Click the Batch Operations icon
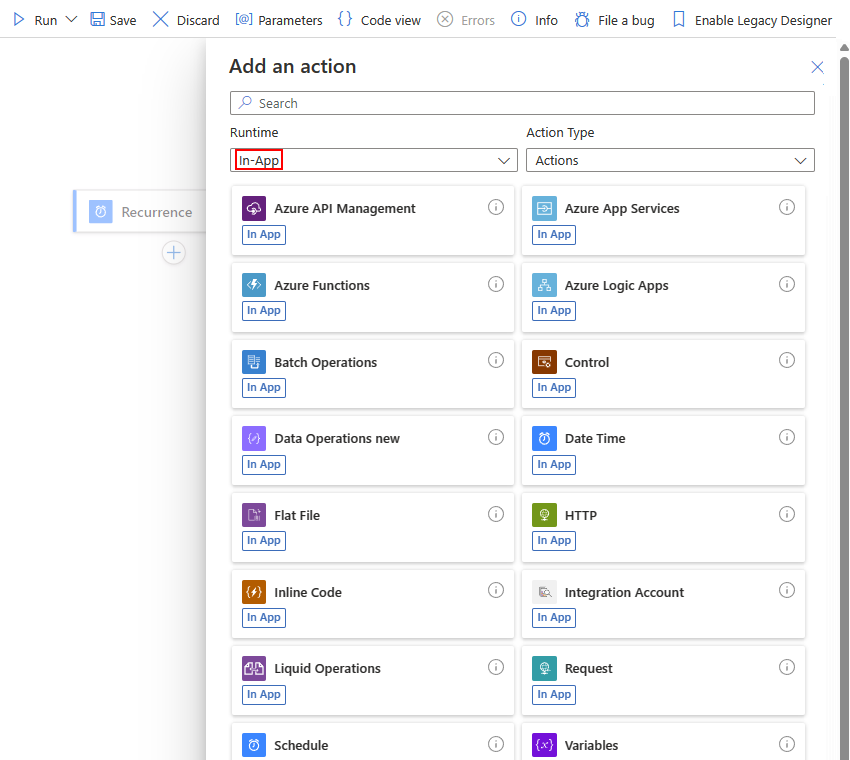 point(254,362)
